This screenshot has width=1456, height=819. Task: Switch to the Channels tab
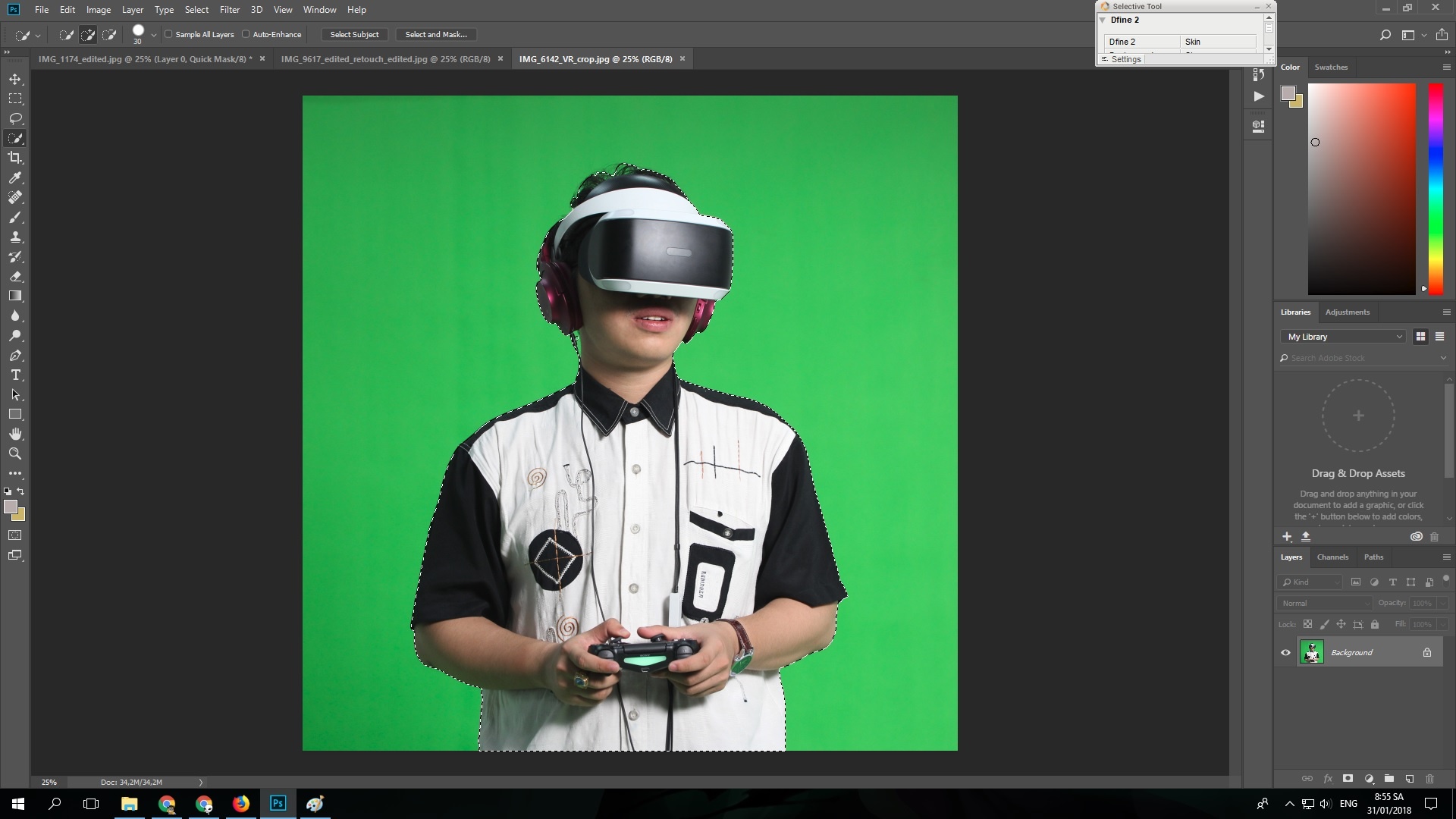(1332, 557)
